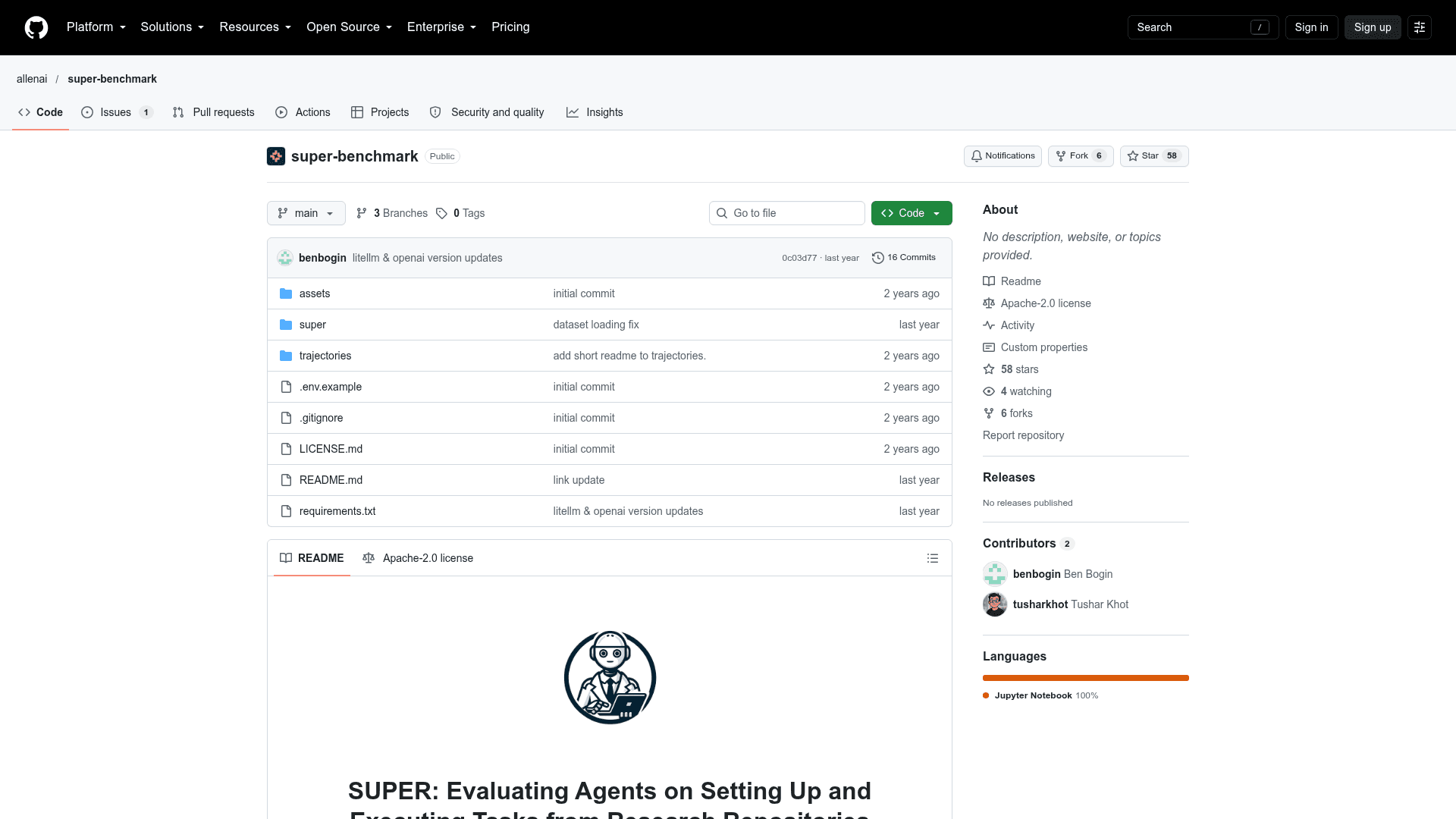Open the 3 Branches link

tap(392, 213)
